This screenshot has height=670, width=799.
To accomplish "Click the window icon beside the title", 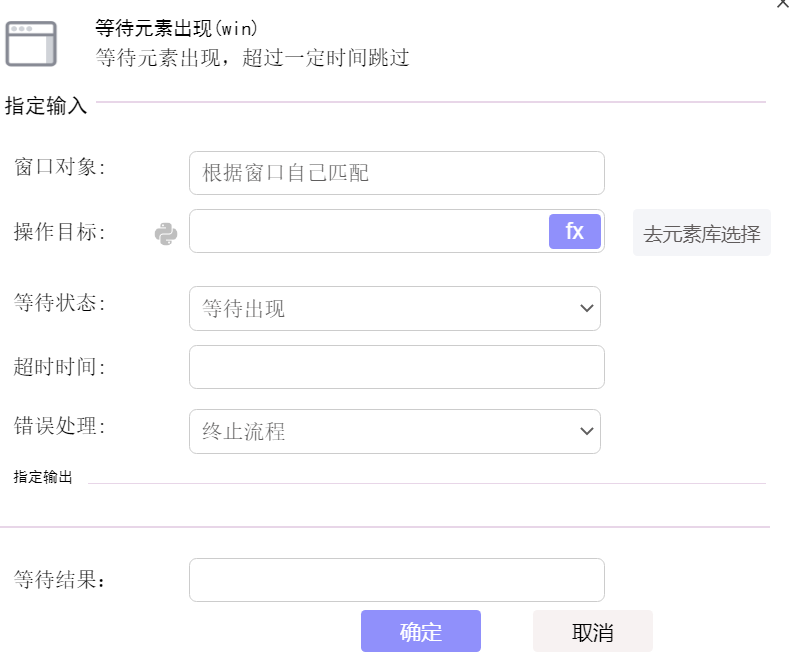I will click(31, 44).
